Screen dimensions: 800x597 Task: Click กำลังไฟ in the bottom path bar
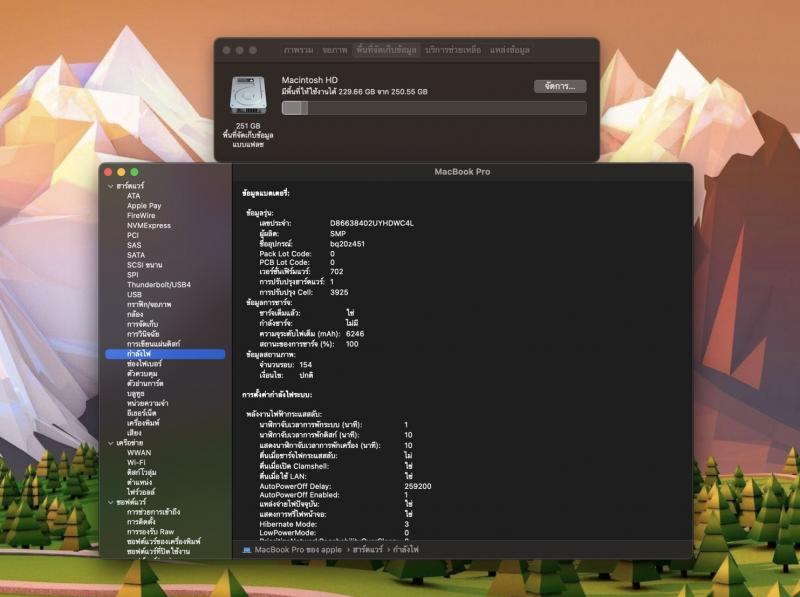406,550
